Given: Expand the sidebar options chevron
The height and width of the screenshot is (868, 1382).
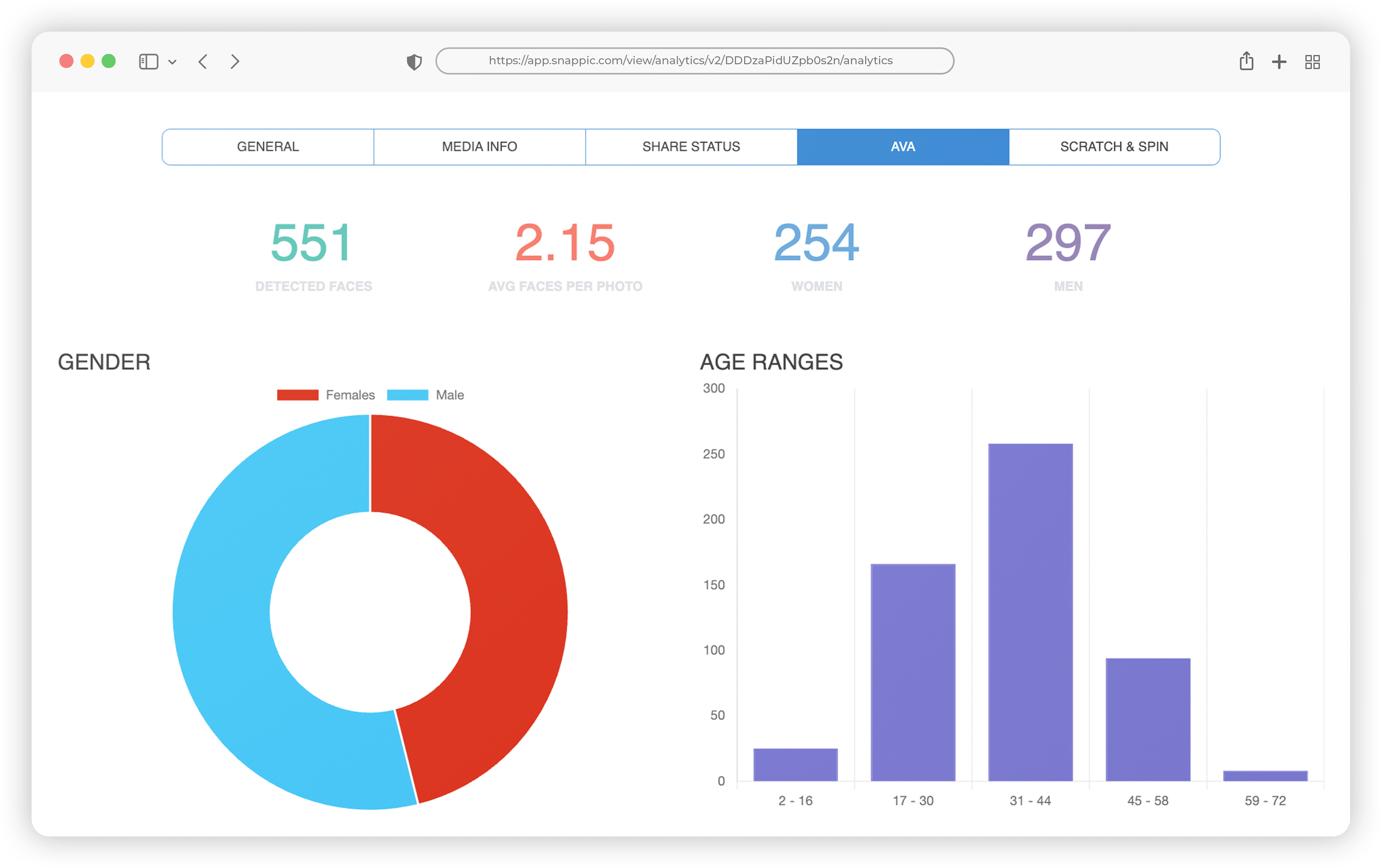Looking at the screenshot, I should [x=172, y=62].
